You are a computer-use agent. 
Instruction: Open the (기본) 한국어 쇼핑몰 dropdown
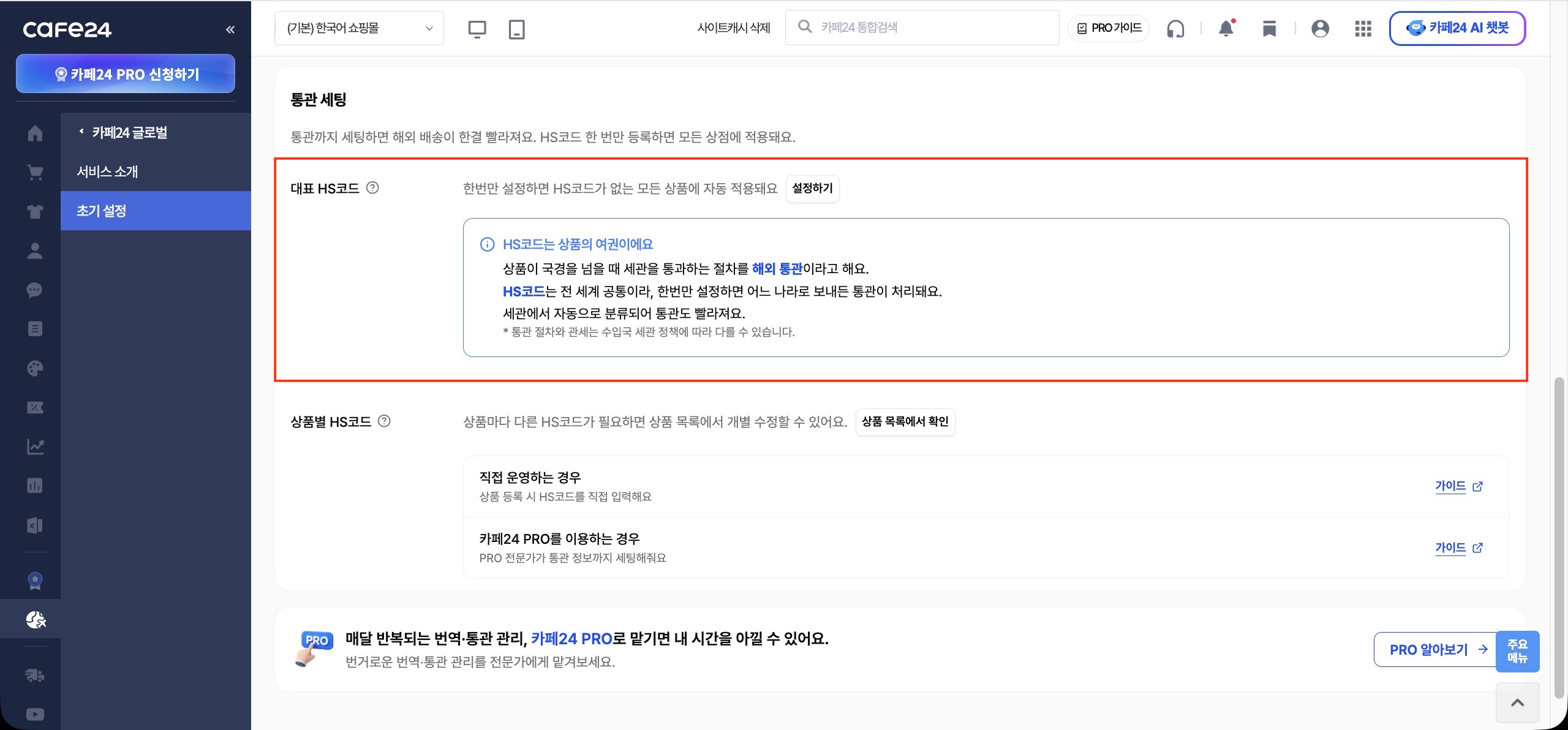(359, 28)
